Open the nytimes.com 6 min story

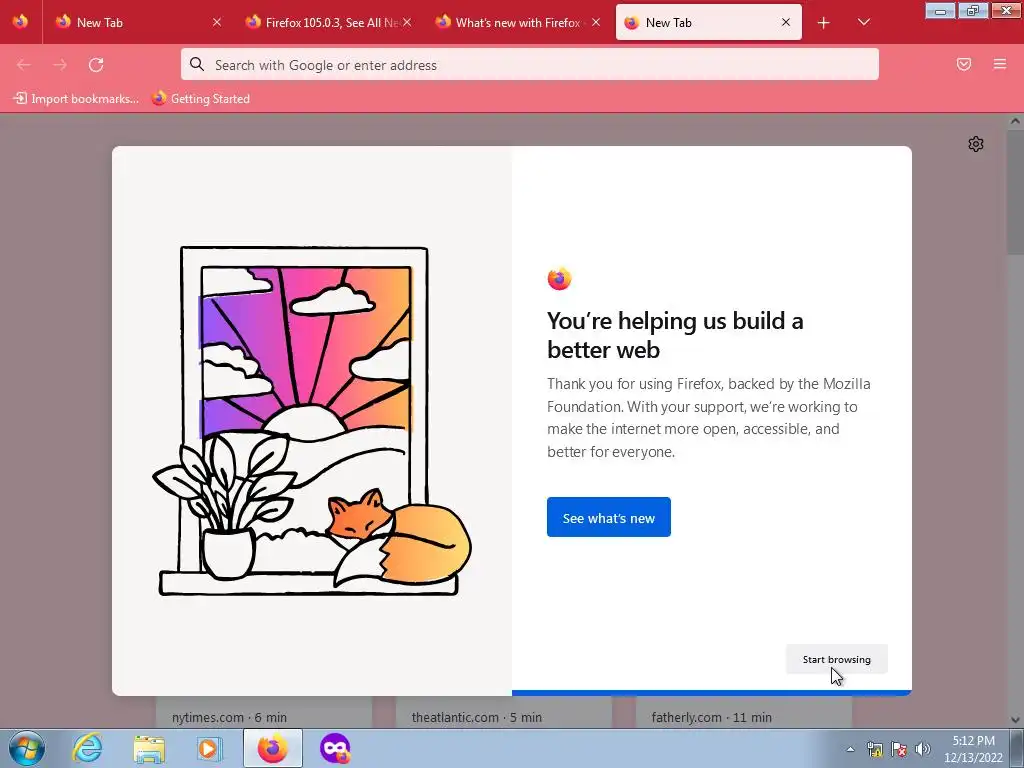tap(264, 712)
